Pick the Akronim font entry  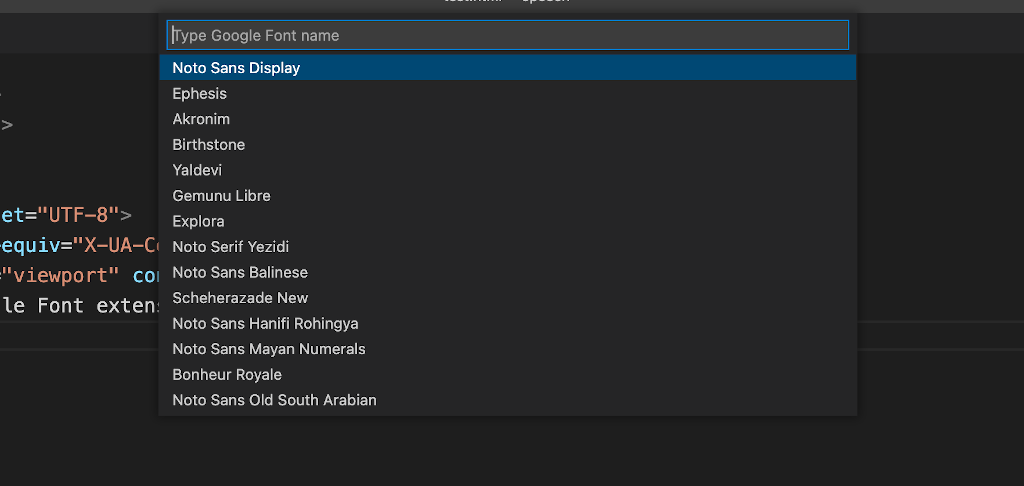[507, 119]
